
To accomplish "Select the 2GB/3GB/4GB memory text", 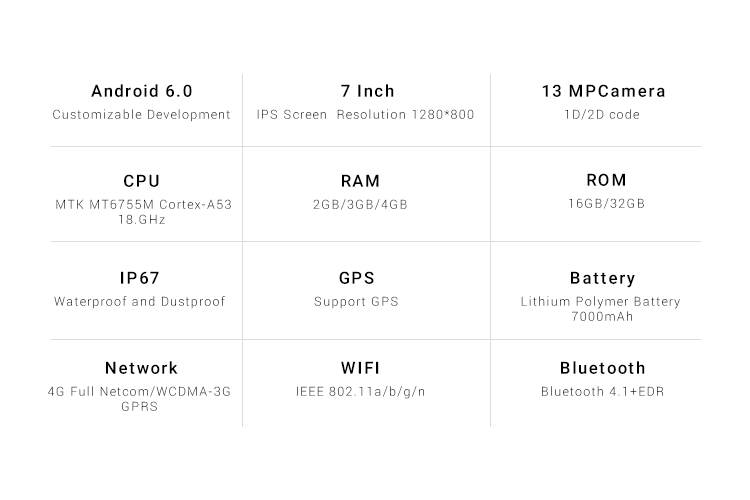I will tap(360, 205).
